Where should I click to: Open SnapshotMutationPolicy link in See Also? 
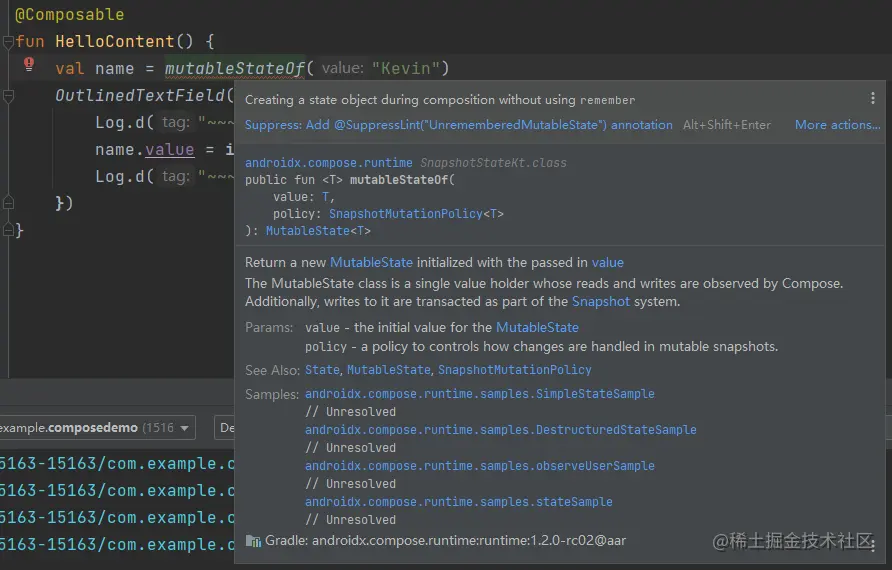point(515,370)
